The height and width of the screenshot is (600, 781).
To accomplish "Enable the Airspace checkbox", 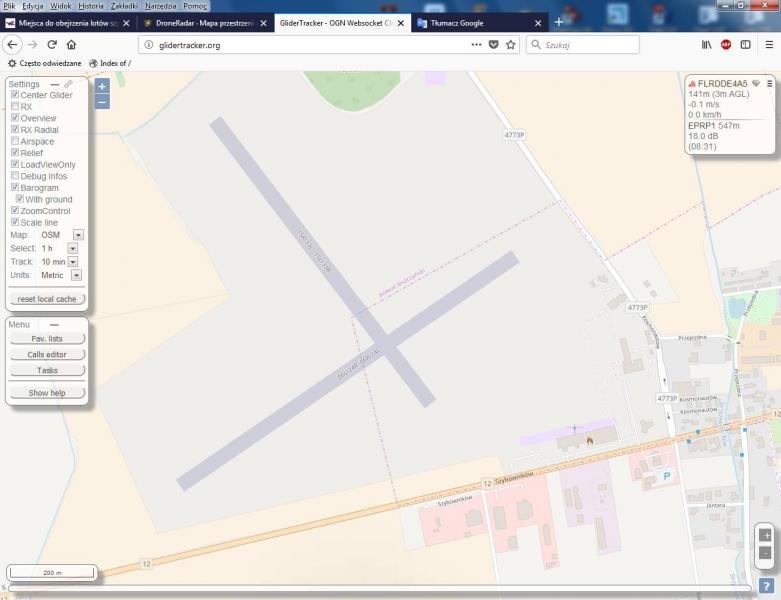I will (x=15, y=142).
